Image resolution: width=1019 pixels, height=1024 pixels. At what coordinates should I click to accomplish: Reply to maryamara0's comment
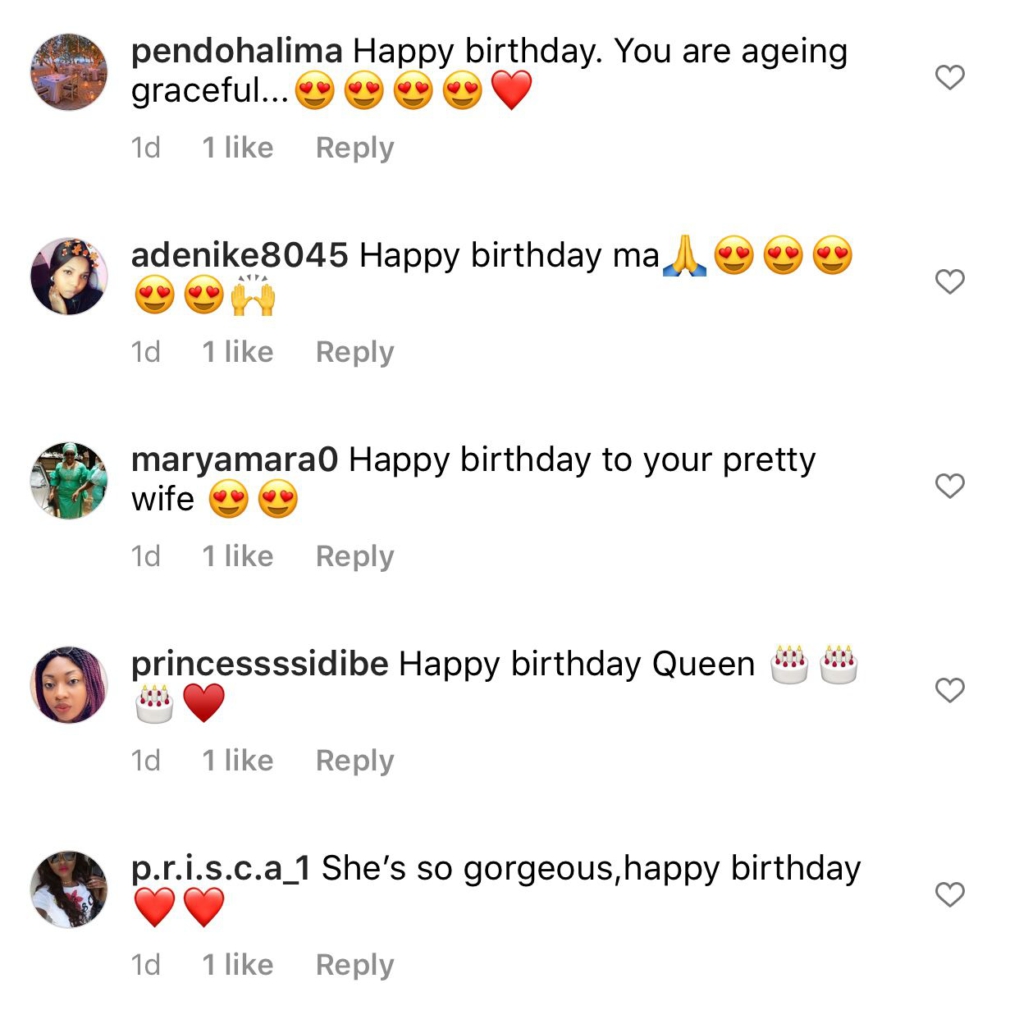pyautogui.click(x=354, y=556)
